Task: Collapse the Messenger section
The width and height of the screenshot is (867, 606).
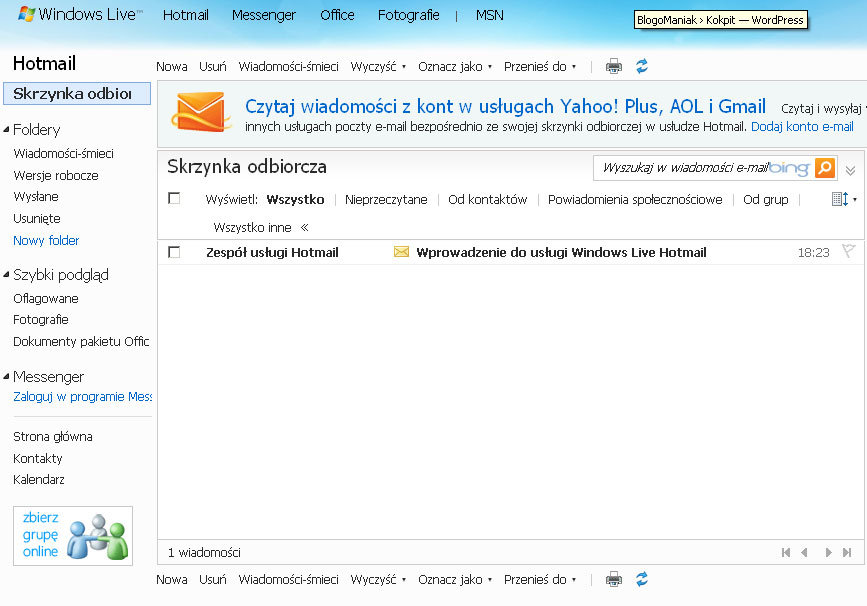Action: tap(7, 377)
